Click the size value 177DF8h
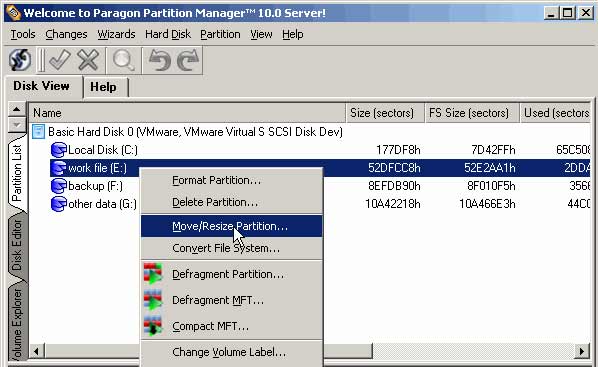The width and height of the screenshot is (598, 367). (x=398, y=150)
